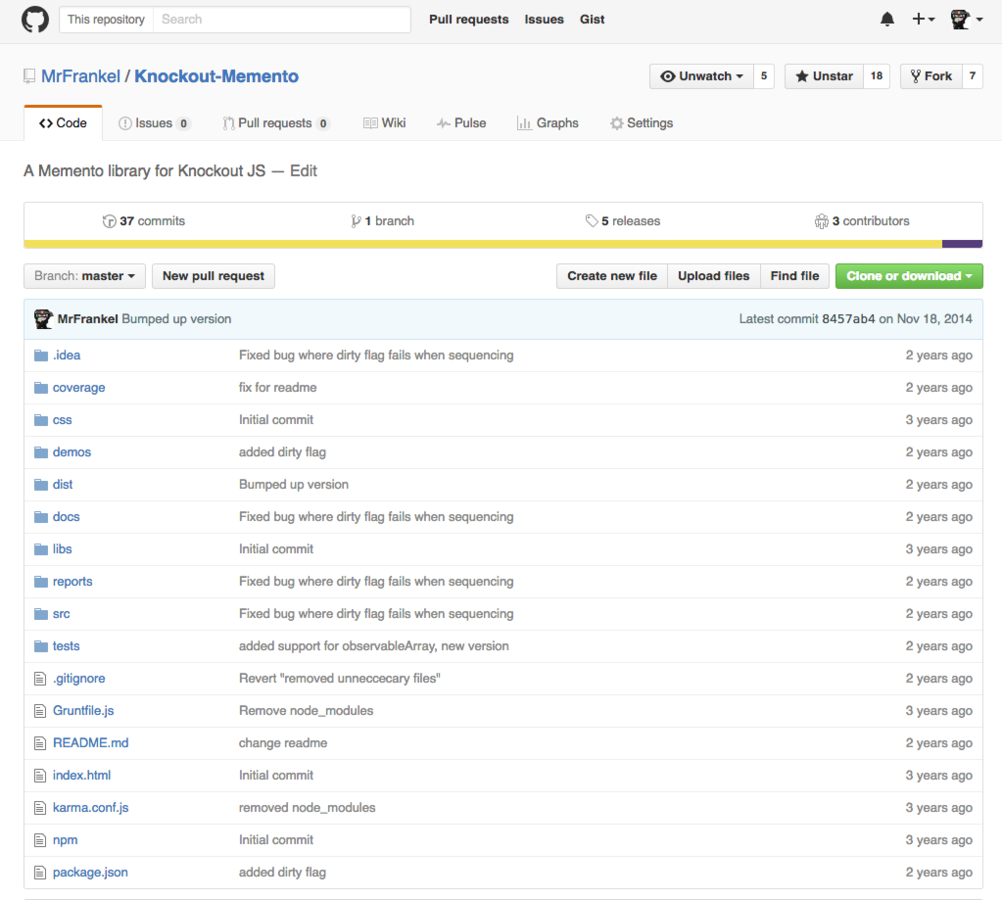The width and height of the screenshot is (1002, 900).
Task: Open the Graphs tab
Action: (x=548, y=123)
